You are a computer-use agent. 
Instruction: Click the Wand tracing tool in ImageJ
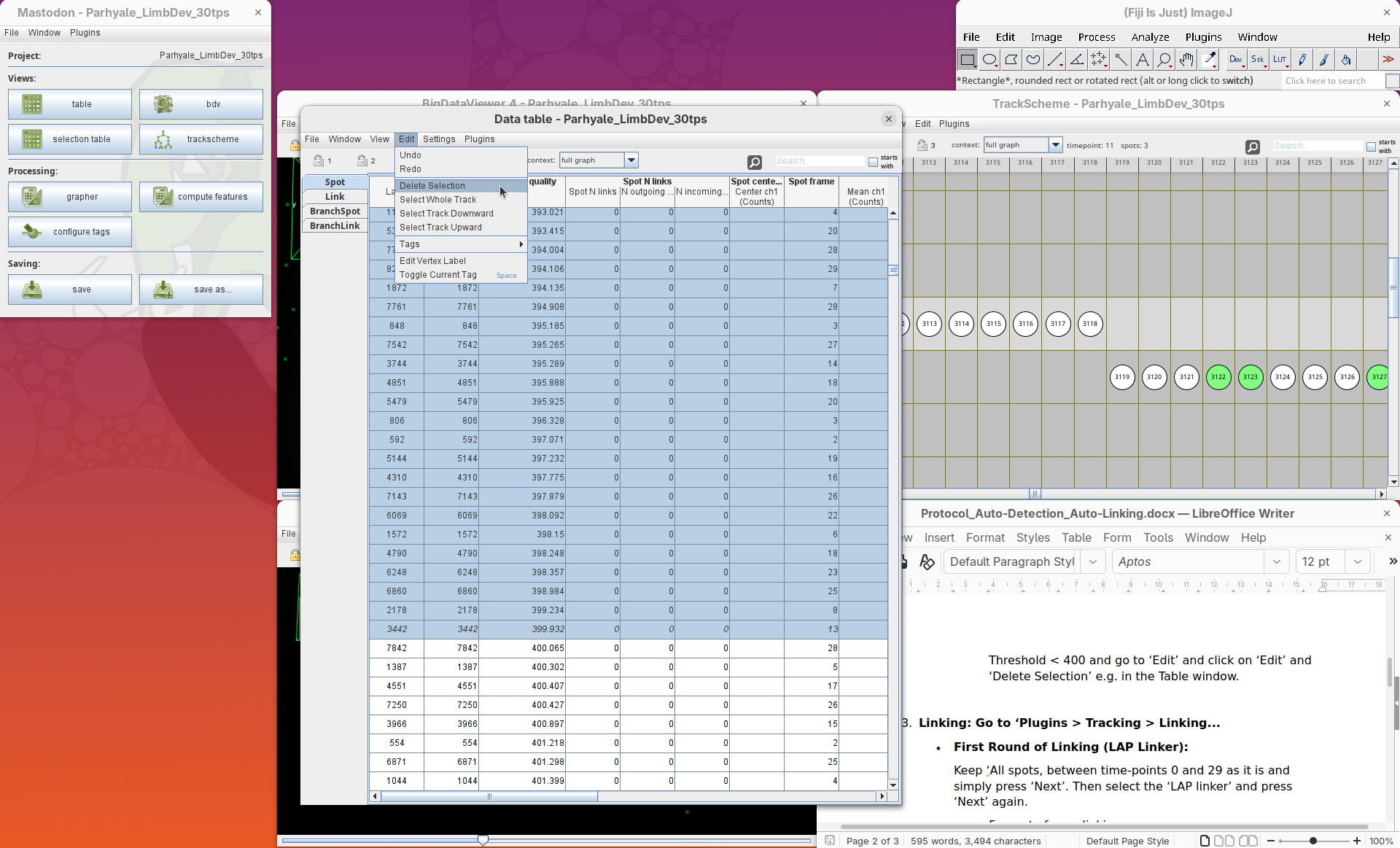click(x=1121, y=60)
